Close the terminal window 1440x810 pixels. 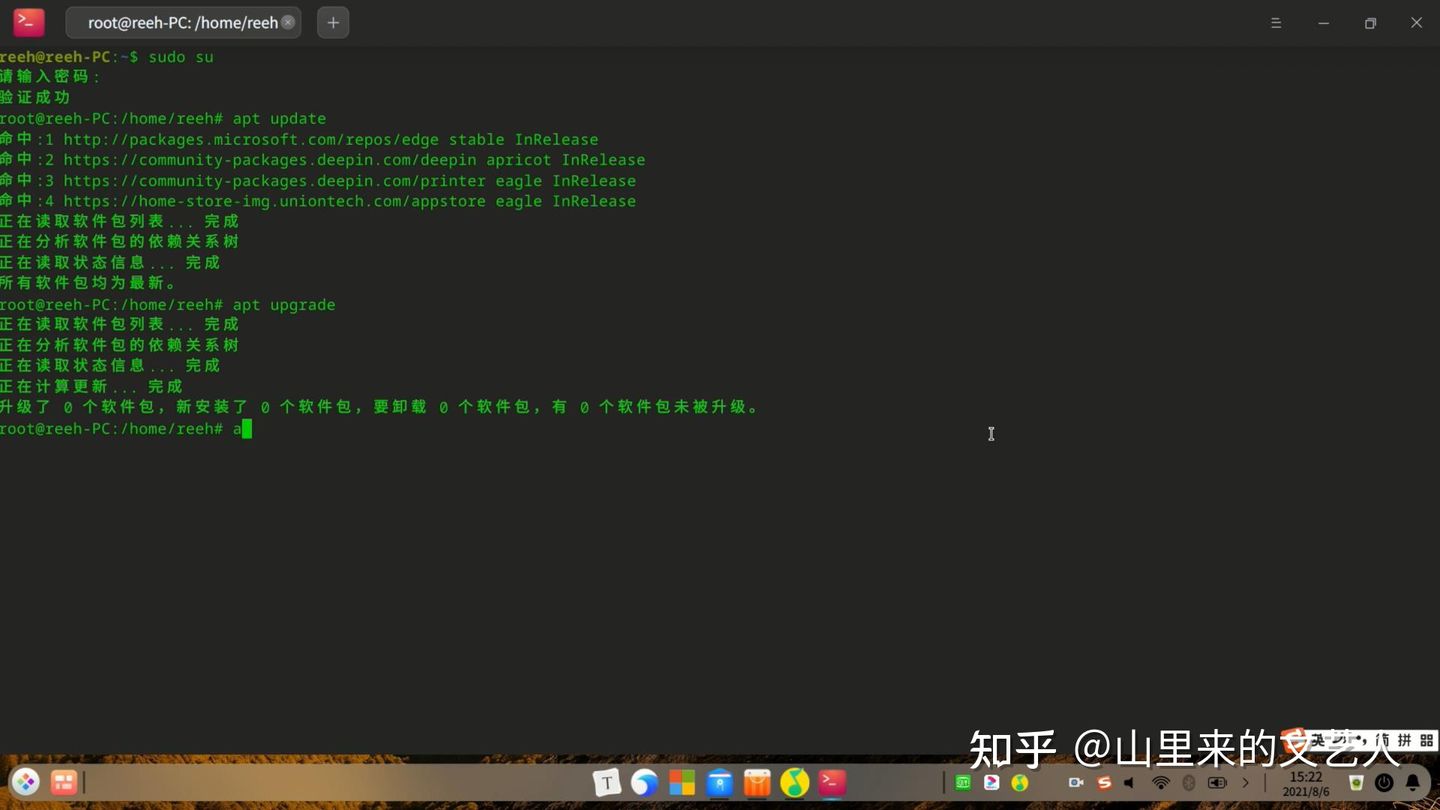1416,23
